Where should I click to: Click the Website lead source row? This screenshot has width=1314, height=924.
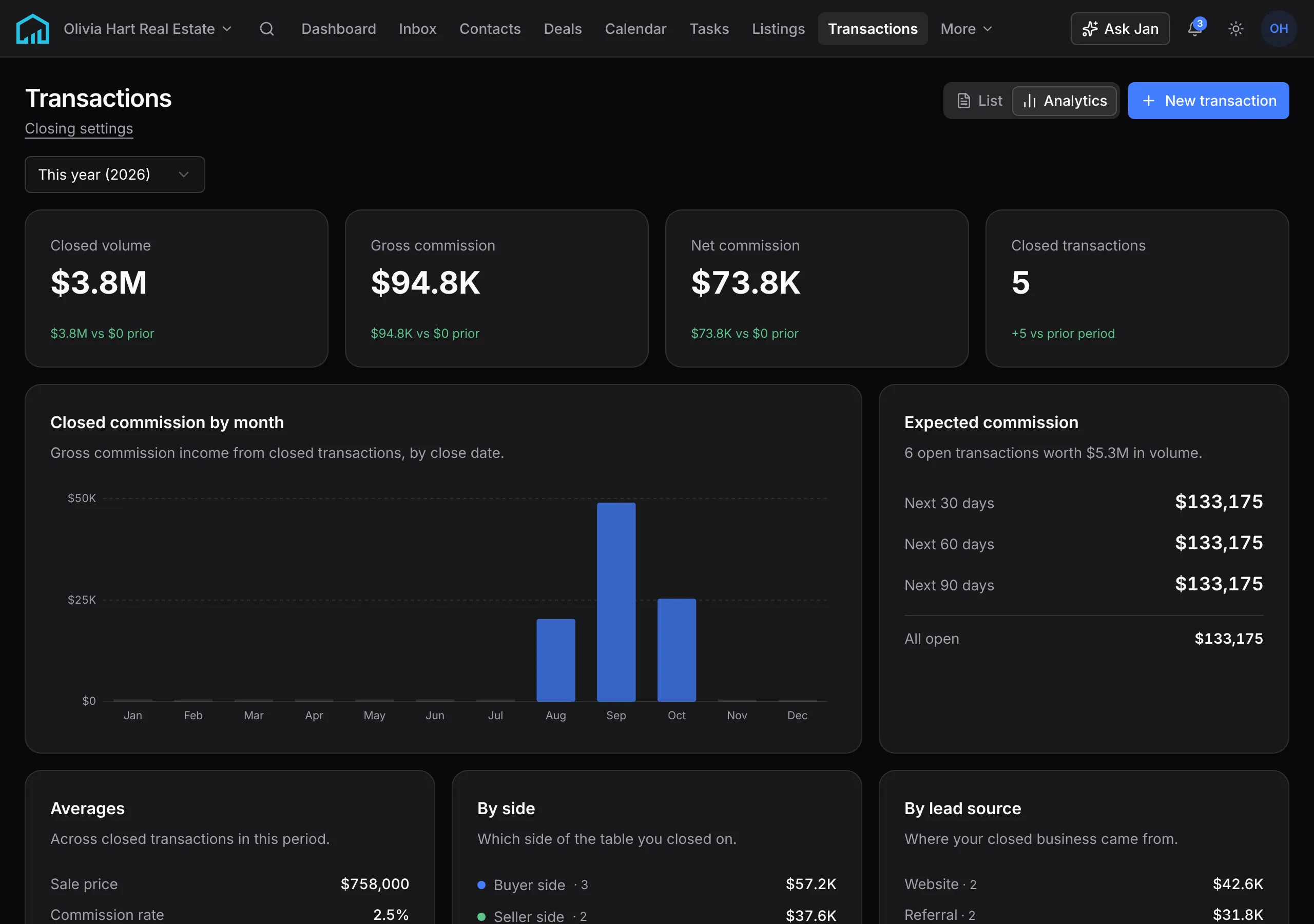pos(1084,884)
